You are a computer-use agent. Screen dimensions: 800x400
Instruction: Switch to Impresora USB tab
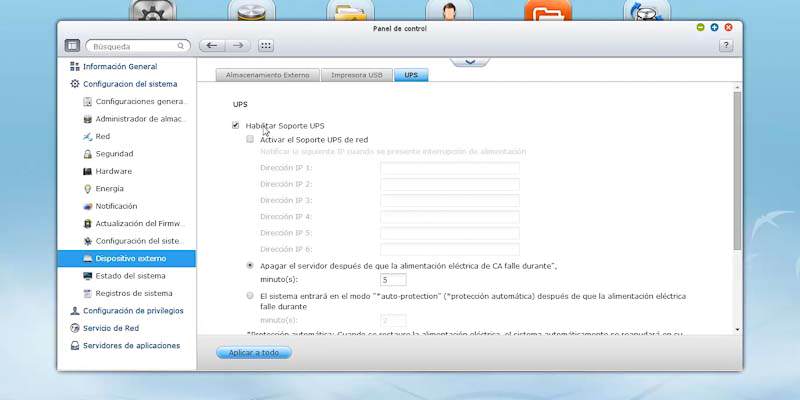[x=357, y=75]
